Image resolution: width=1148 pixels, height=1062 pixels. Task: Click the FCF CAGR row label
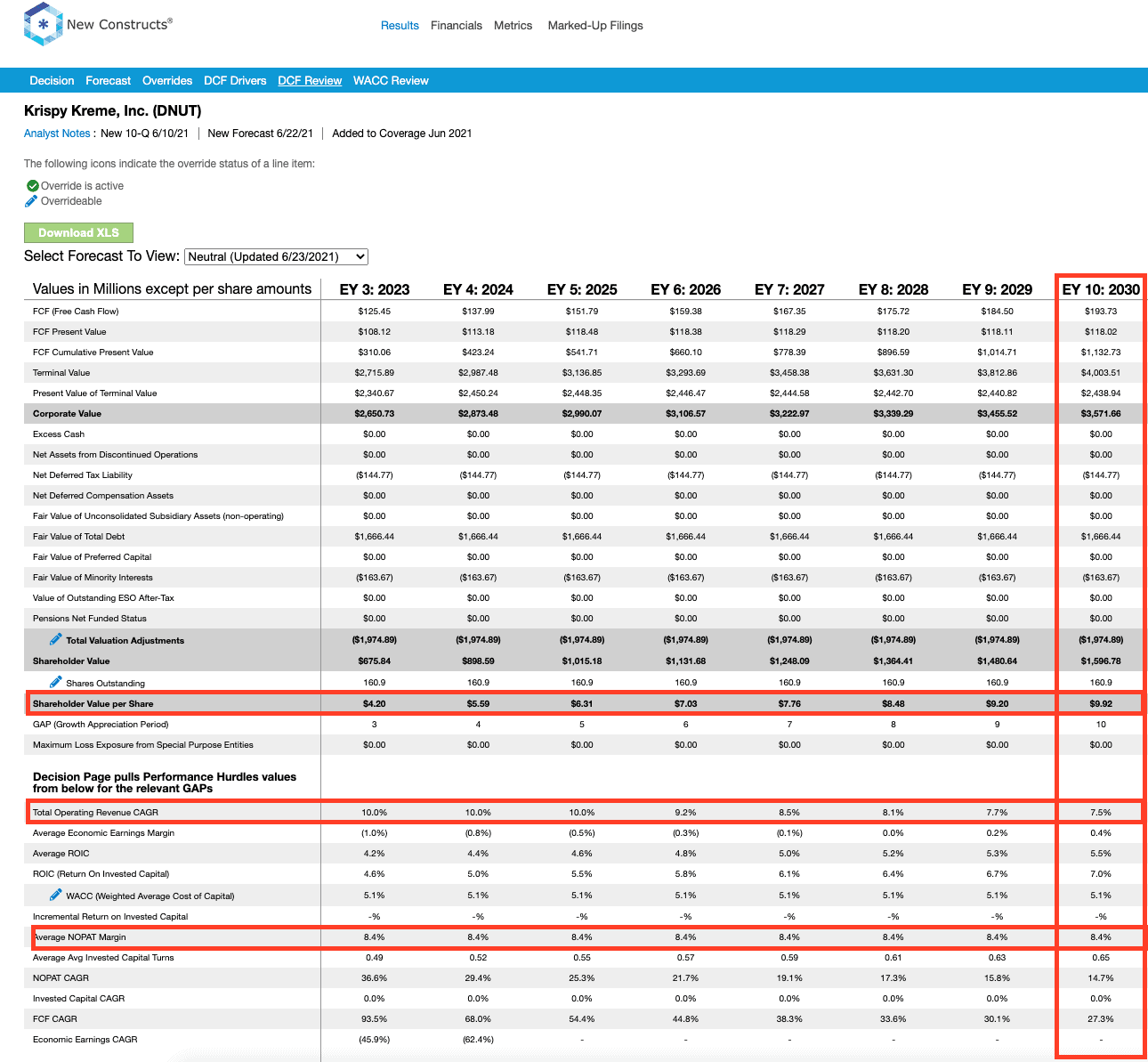tap(55, 1019)
